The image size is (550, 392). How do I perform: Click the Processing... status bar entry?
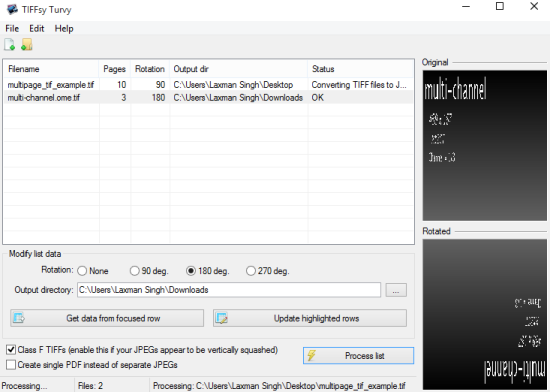pos(24,386)
